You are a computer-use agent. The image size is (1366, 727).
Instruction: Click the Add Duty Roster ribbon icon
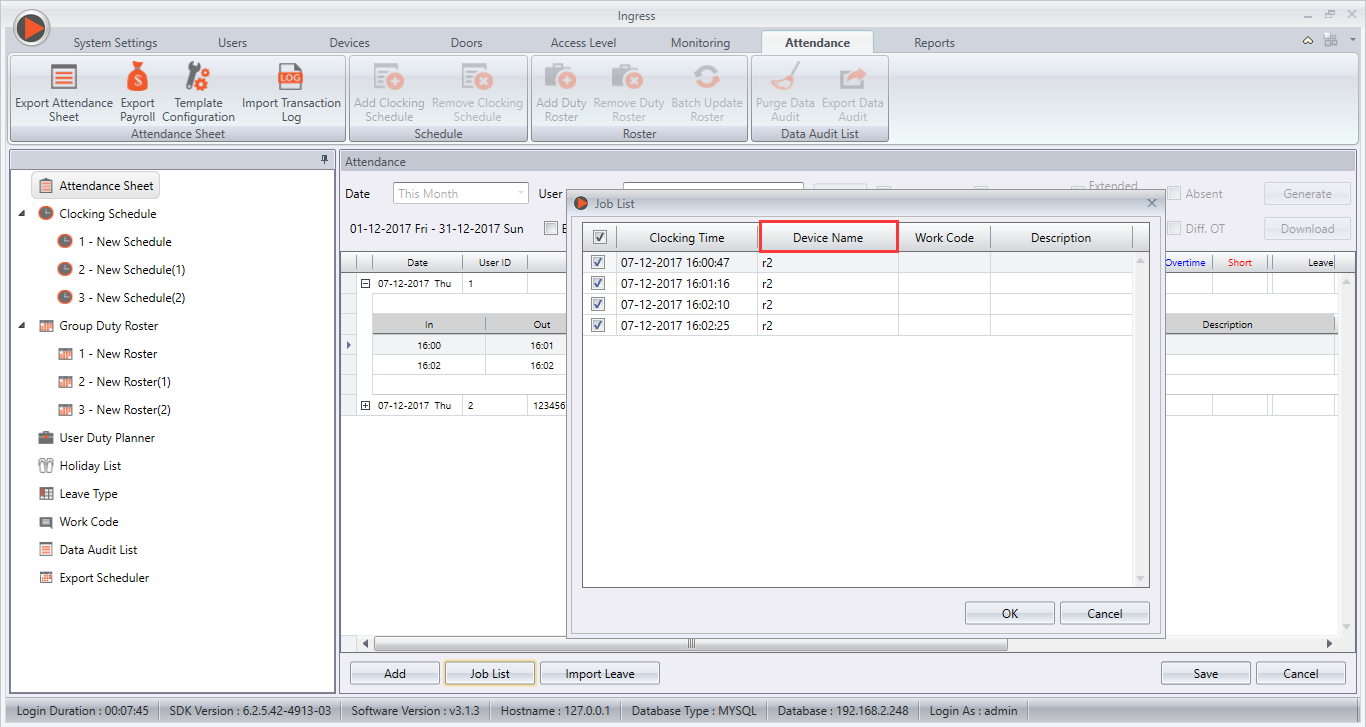(561, 77)
